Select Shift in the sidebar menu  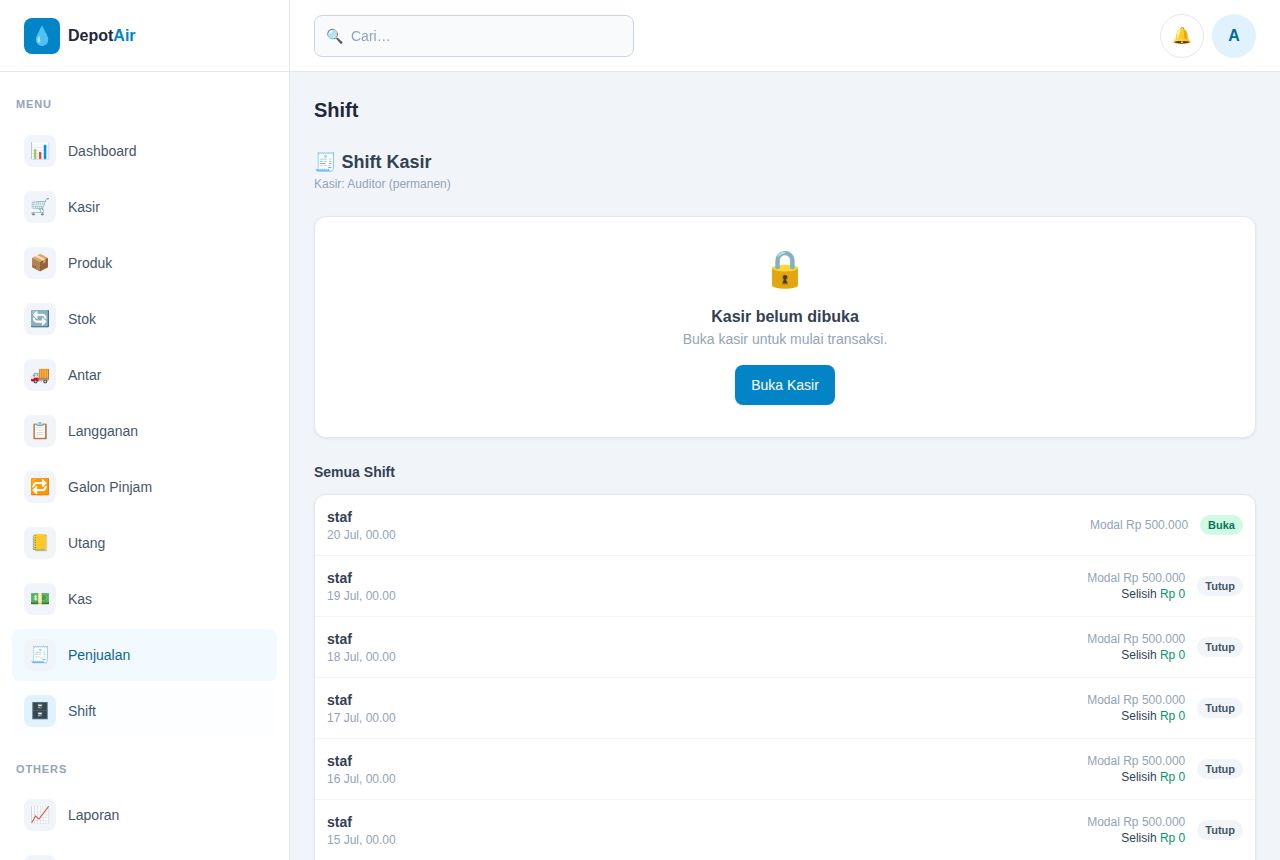point(144,711)
